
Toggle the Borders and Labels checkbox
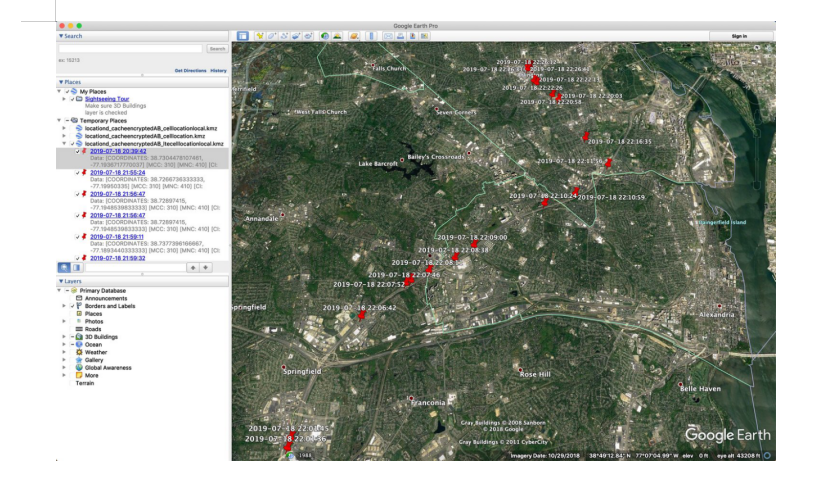pyautogui.click(x=72, y=306)
